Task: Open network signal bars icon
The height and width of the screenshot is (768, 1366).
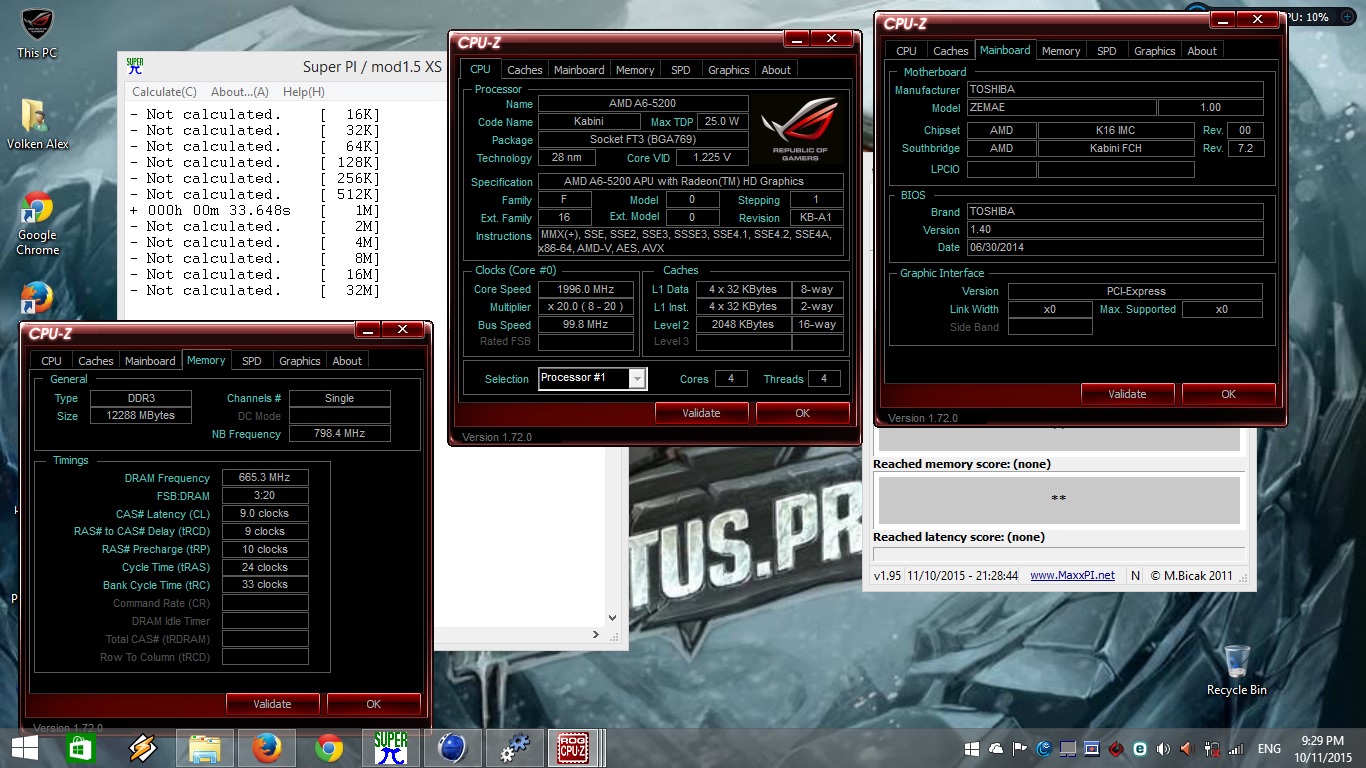Action: coord(1236,749)
